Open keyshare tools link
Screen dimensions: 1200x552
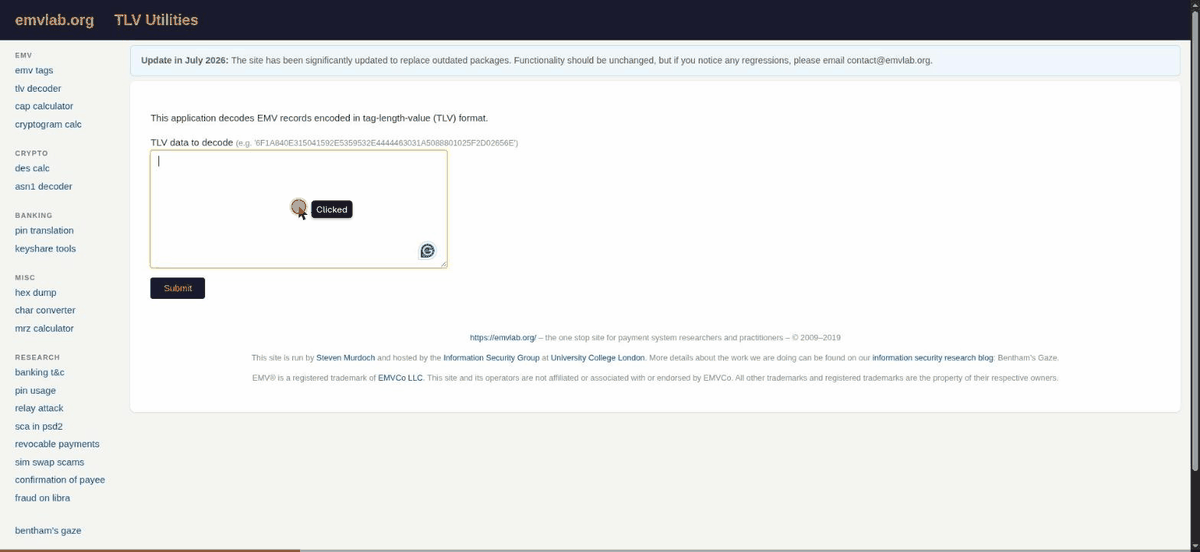pos(45,249)
